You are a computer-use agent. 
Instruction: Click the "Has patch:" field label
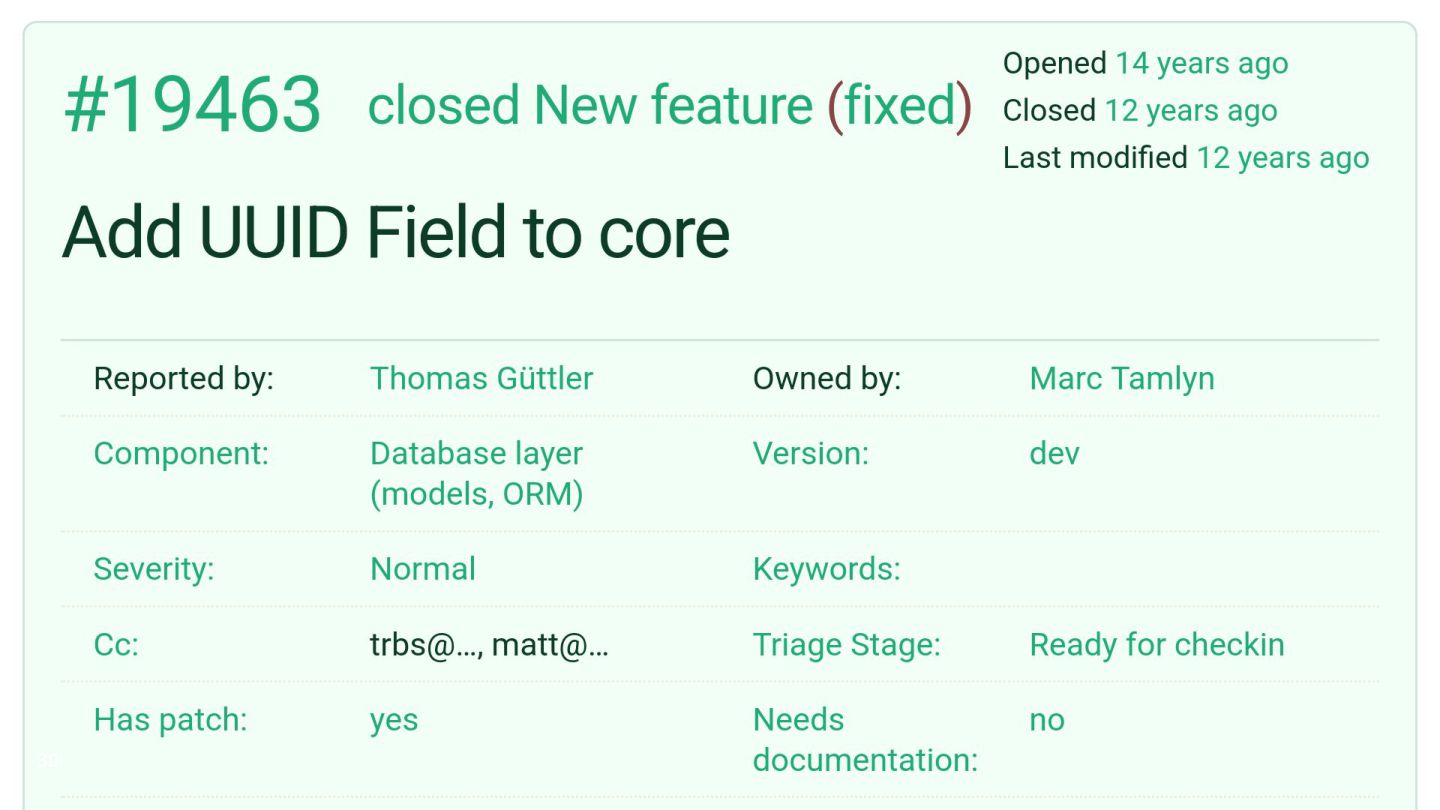pyautogui.click(x=170, y=720)
